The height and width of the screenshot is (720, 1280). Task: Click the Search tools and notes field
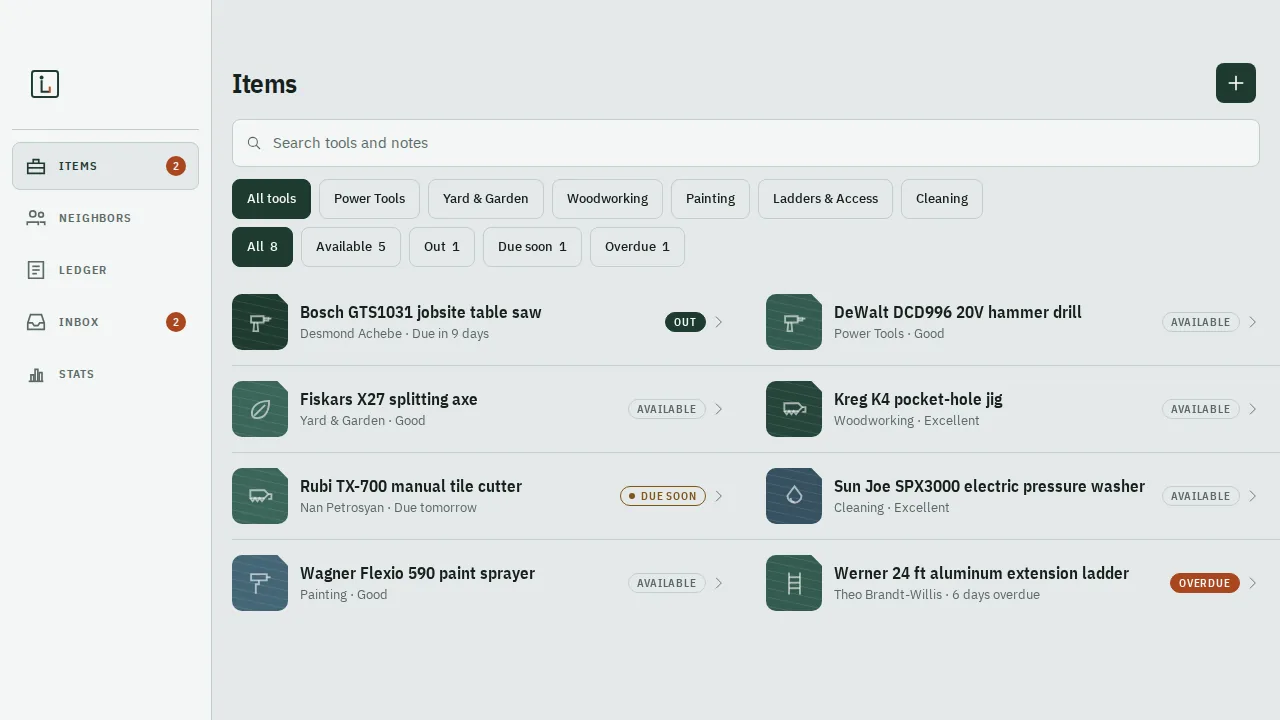(x=746, y=143)
